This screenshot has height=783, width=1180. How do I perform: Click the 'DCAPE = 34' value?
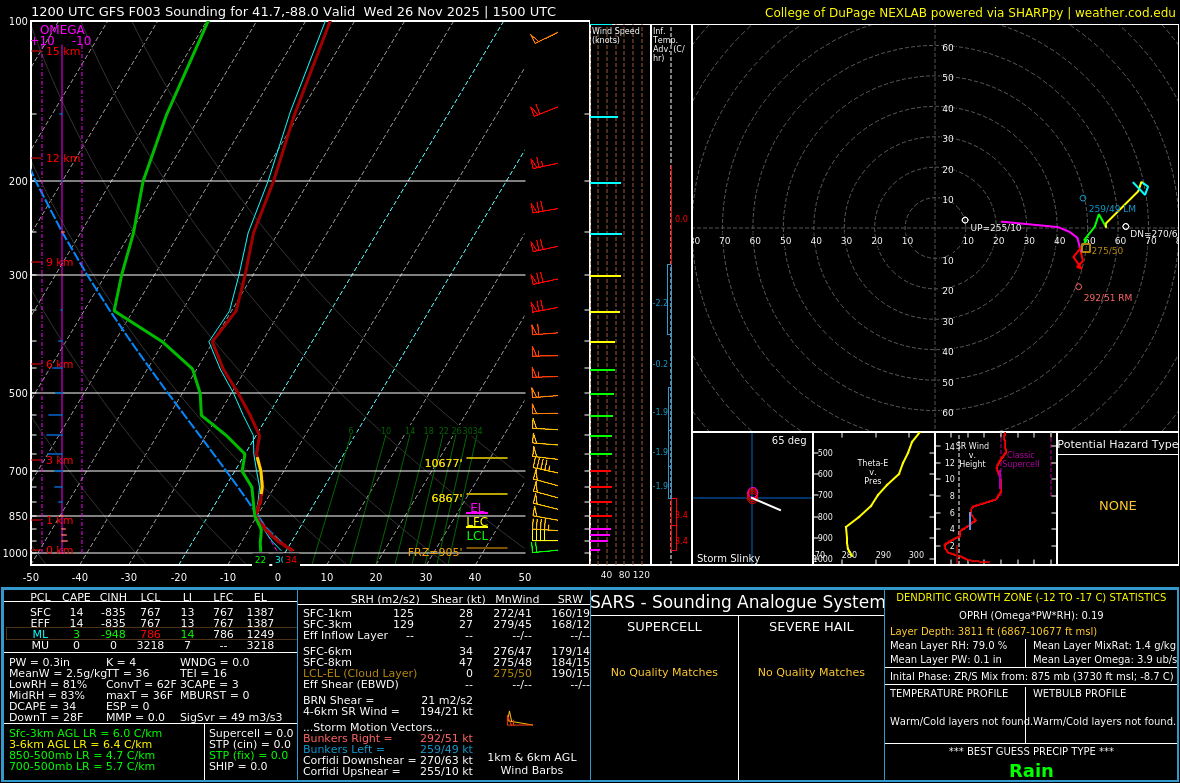pos(42,706)
